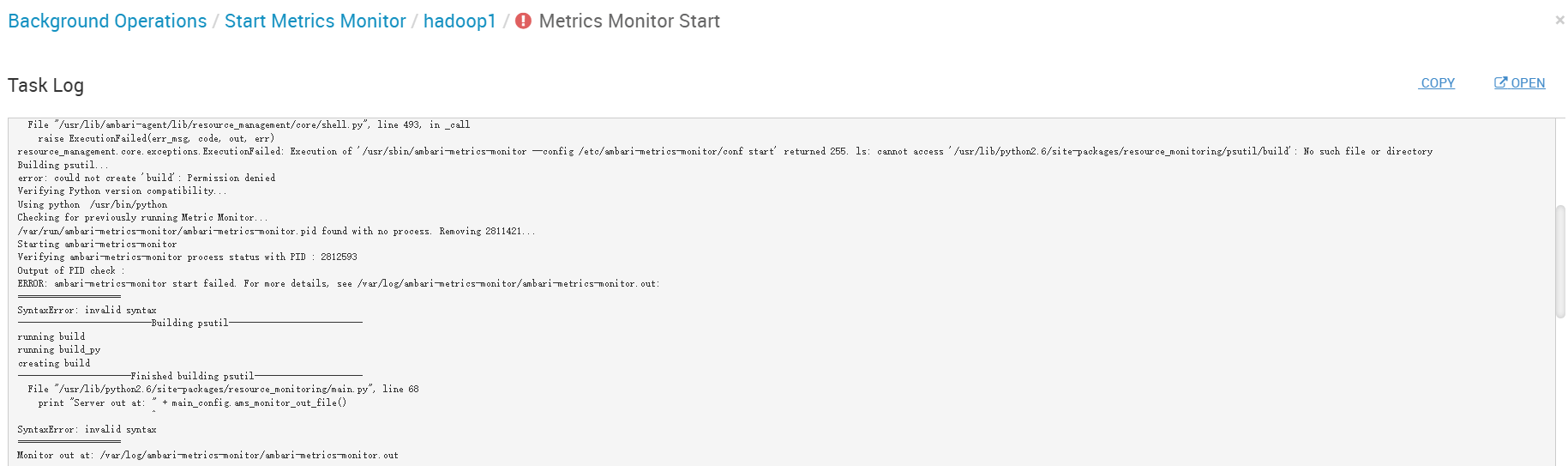The width and height of the screenshot is (1568, 466).
Task: Click the 'creating build' log line
Action: click(54, 364)
